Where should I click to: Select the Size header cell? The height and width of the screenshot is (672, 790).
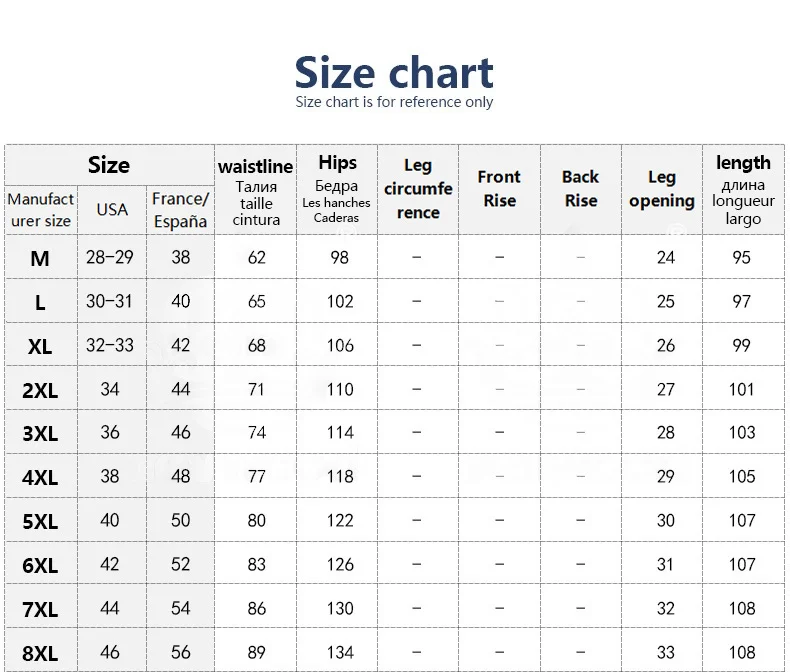tap(109, 165)
